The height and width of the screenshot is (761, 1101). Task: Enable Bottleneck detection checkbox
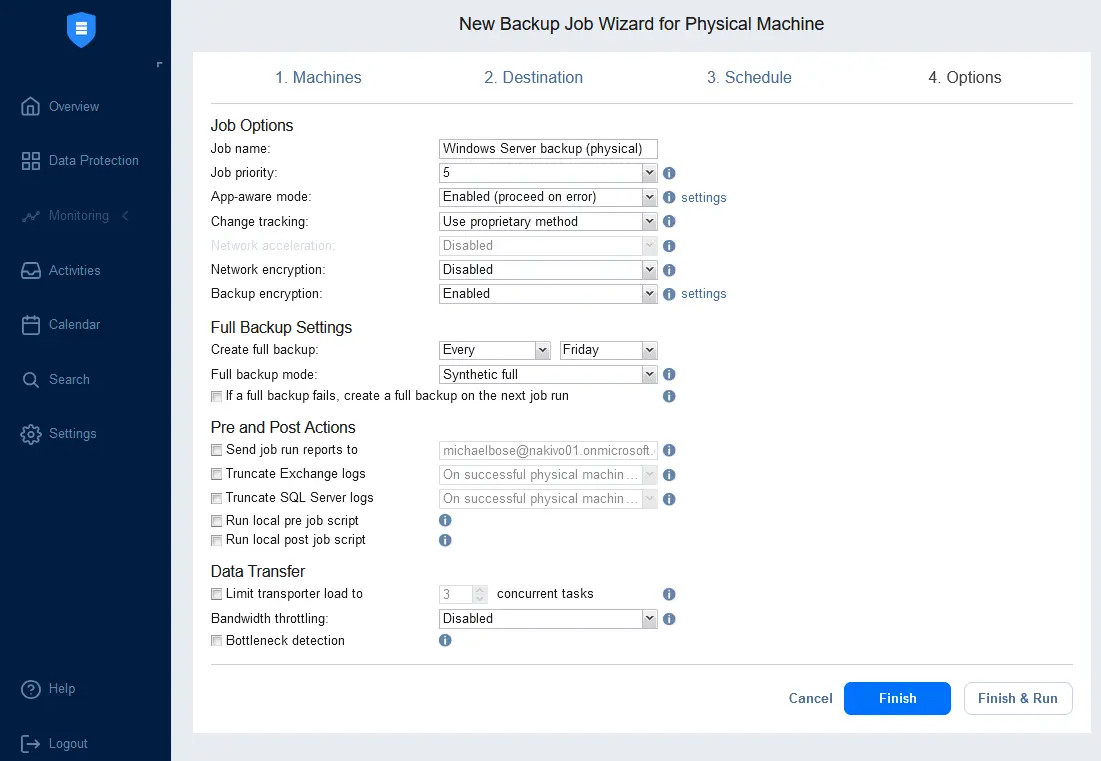click(x=217, y=641)
